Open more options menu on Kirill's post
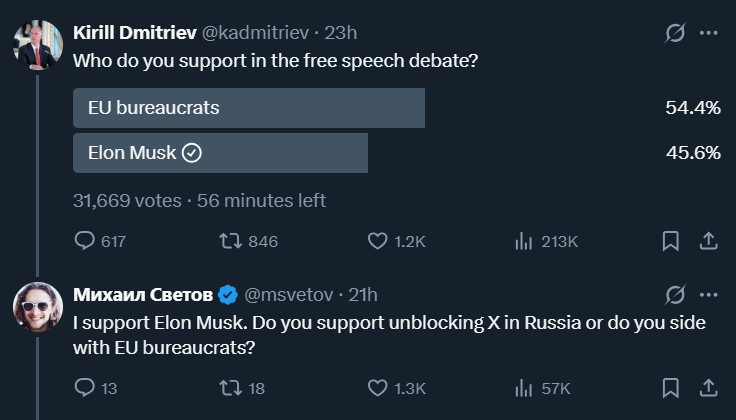The image size is (736, 420). point(709,33)
